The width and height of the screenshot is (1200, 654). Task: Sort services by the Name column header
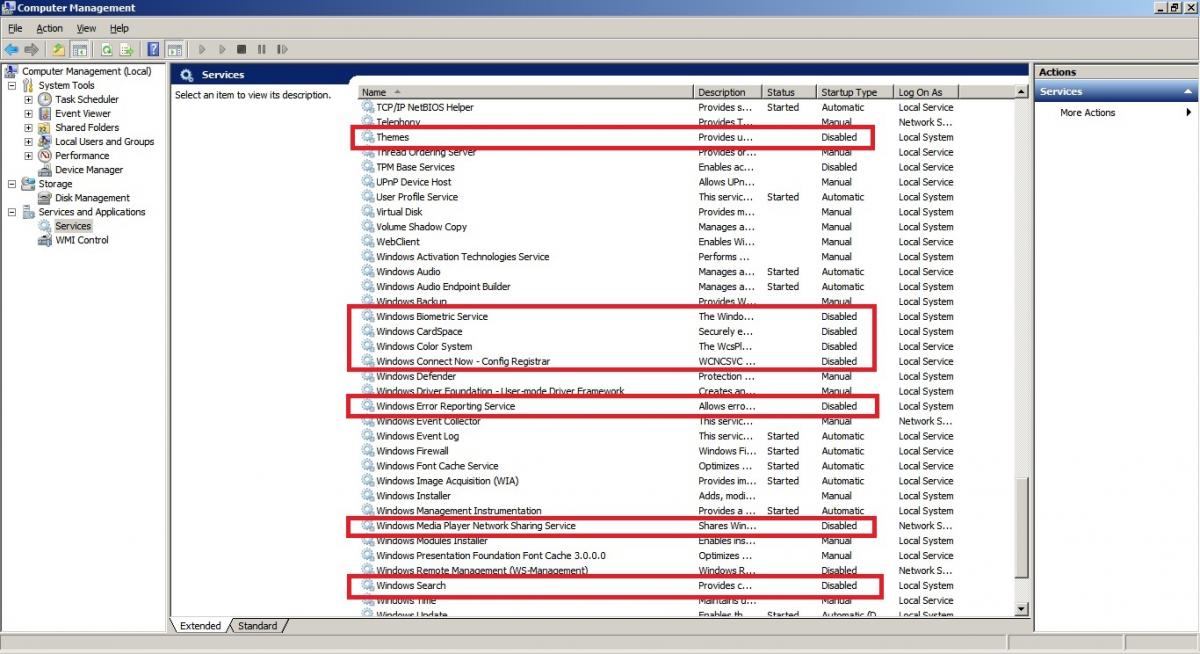click(x=526, y=92)
